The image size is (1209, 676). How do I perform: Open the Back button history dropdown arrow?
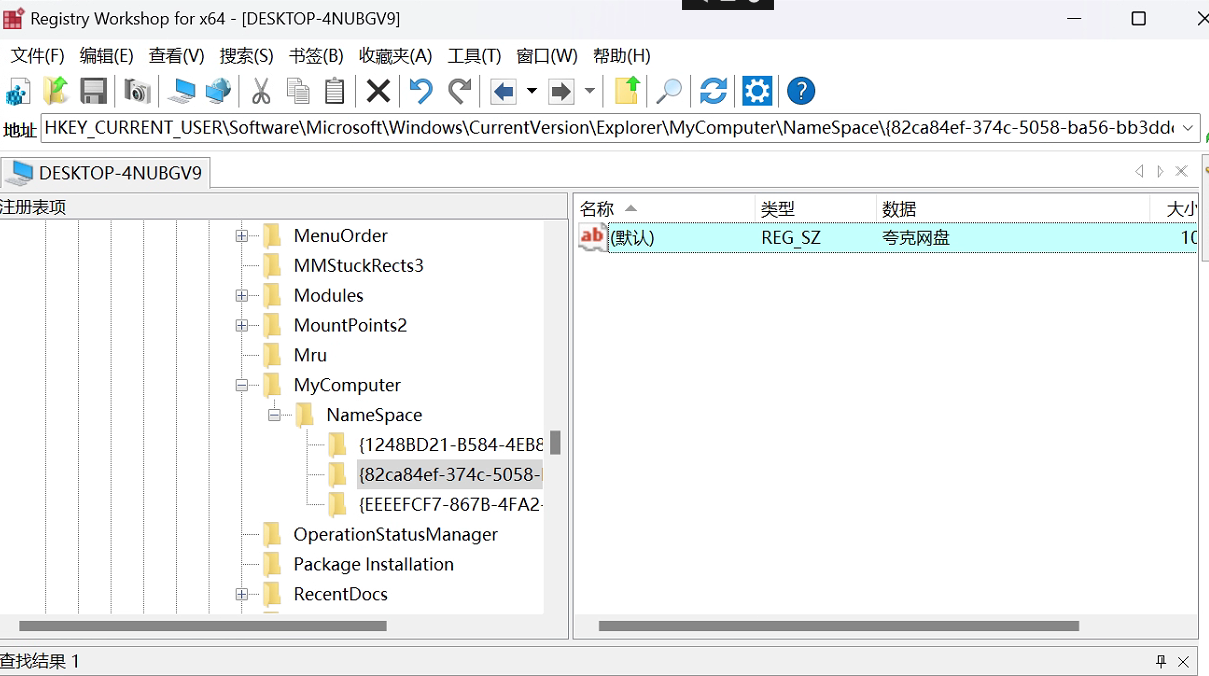tap(532, 92)
